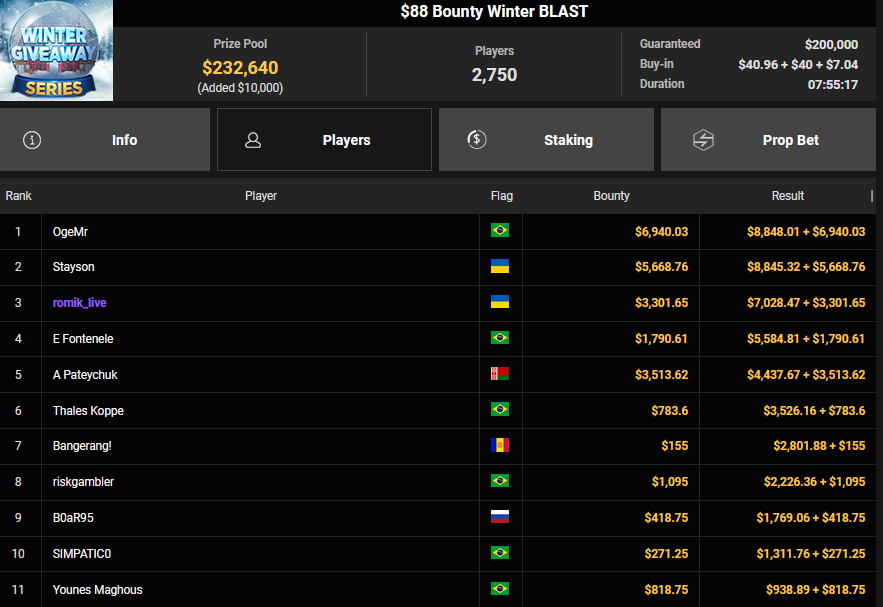Click the Result column header

click(787, 196)
